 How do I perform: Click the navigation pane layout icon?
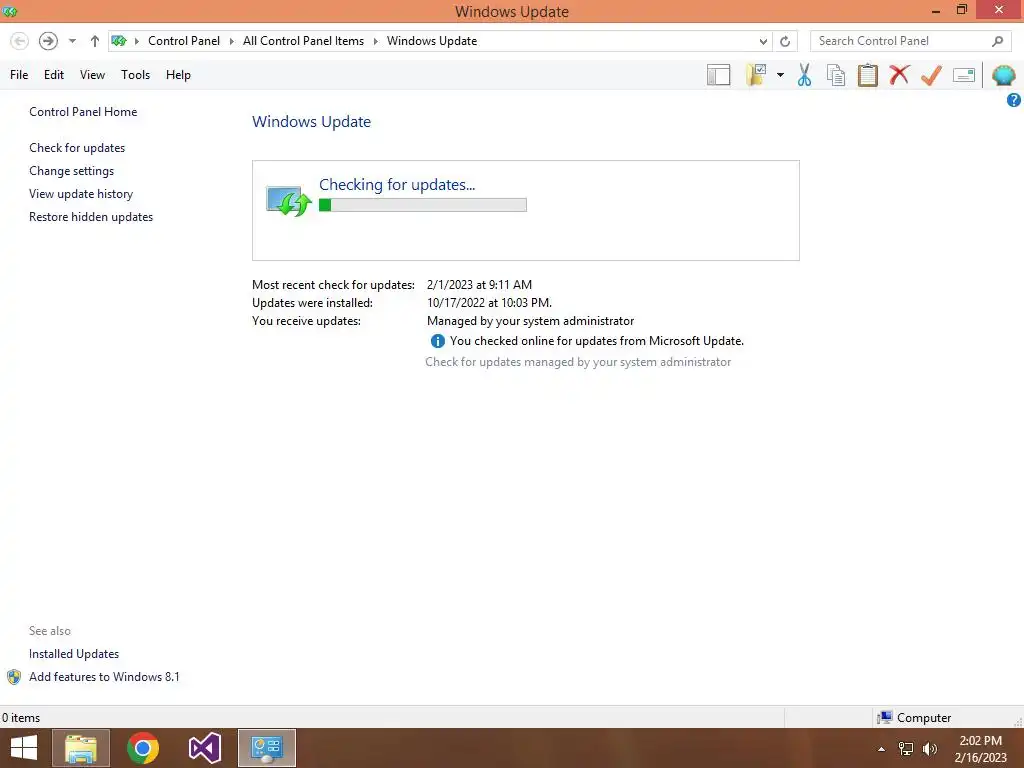[718, 75]
